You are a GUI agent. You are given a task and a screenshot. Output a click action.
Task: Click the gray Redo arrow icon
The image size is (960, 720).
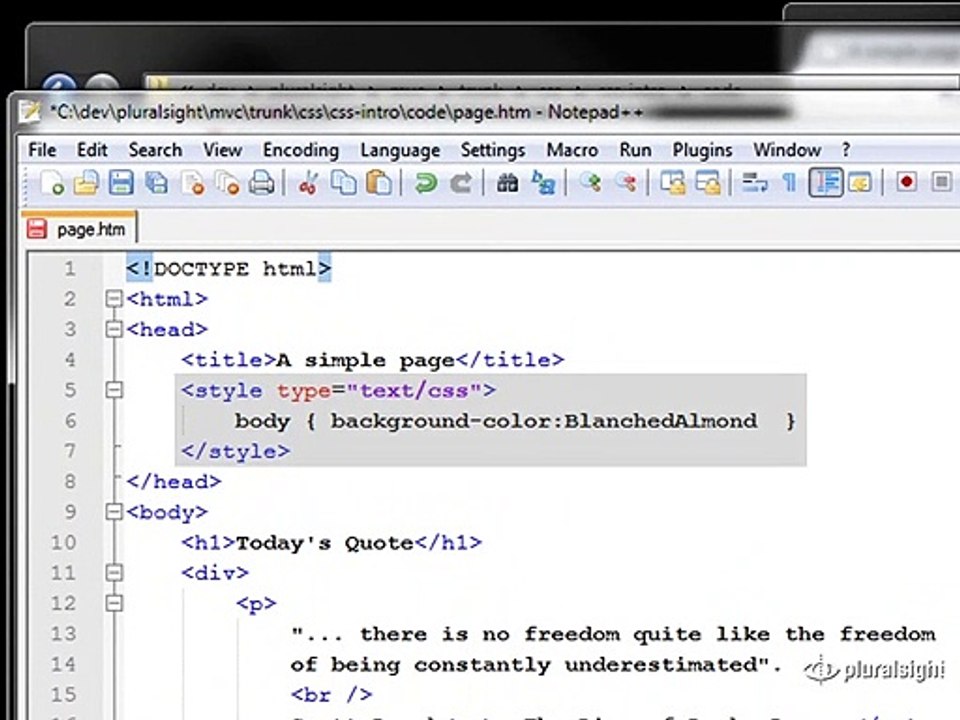[461, 182]
